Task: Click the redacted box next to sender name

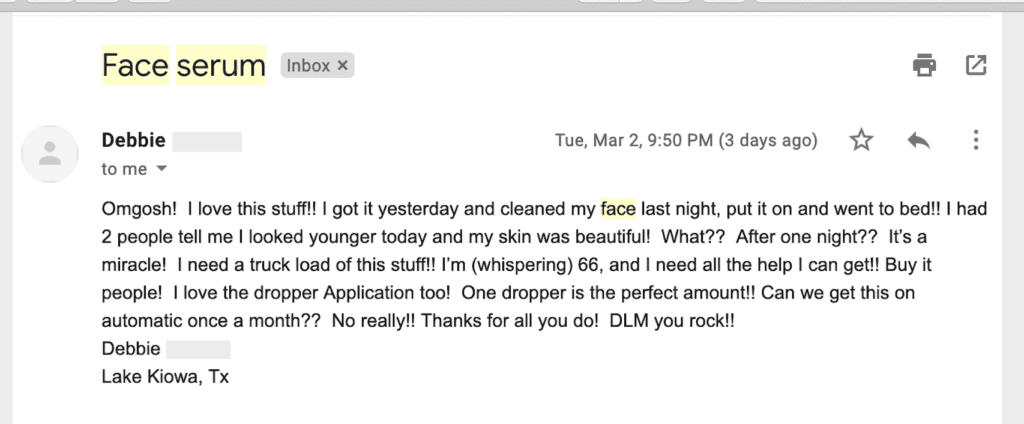Action: point(207,142)
